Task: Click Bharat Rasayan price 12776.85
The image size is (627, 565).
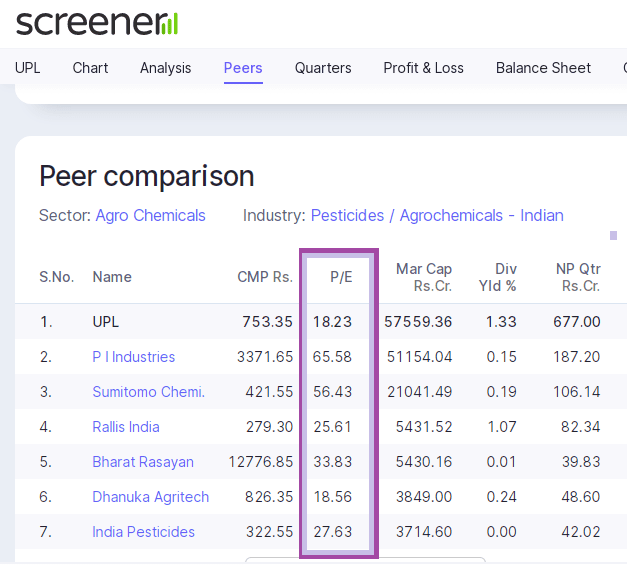Action: pyautogui.click(x=261, y=462)
